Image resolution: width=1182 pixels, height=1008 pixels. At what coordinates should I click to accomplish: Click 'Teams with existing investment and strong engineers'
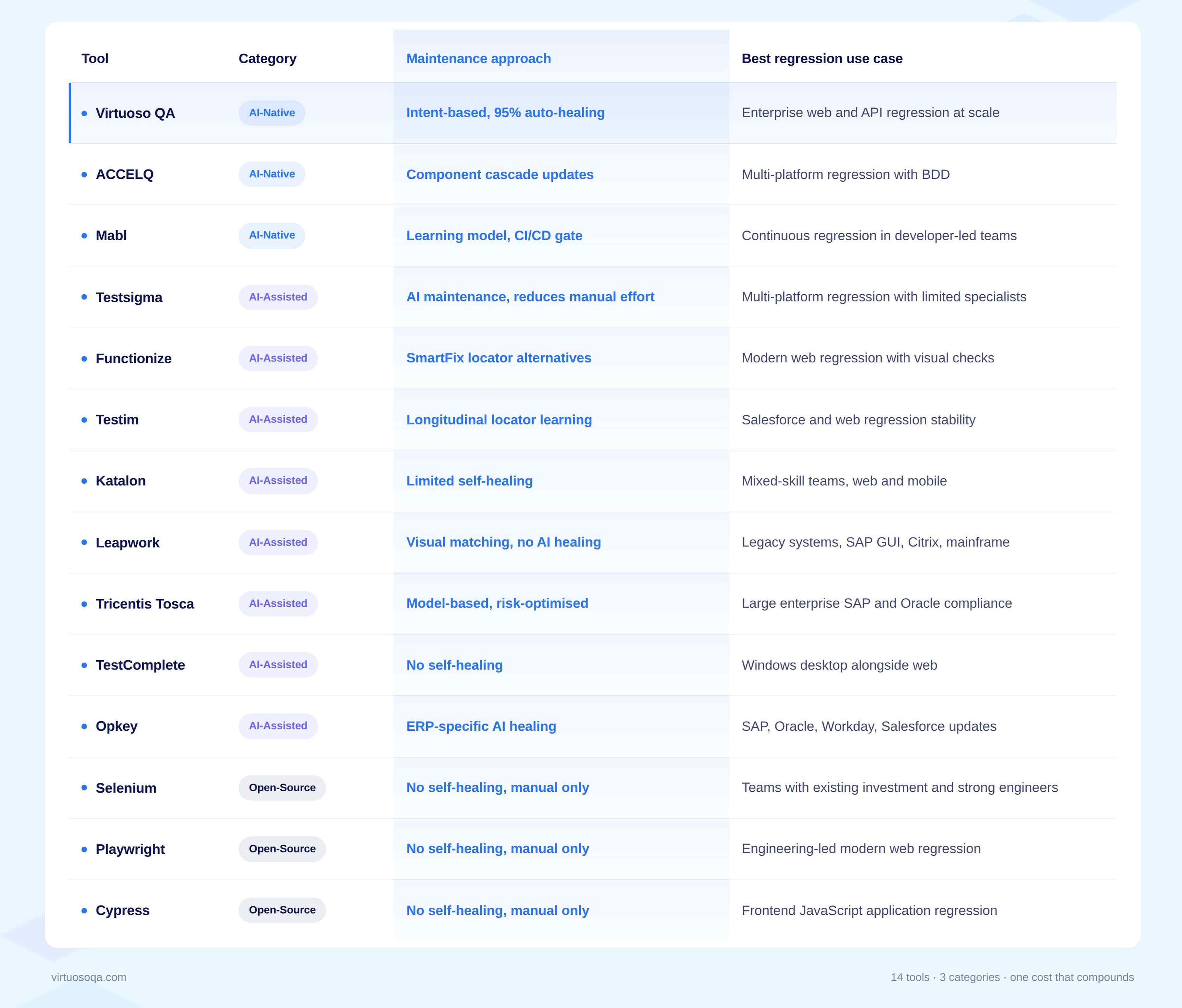coord(900,787)
